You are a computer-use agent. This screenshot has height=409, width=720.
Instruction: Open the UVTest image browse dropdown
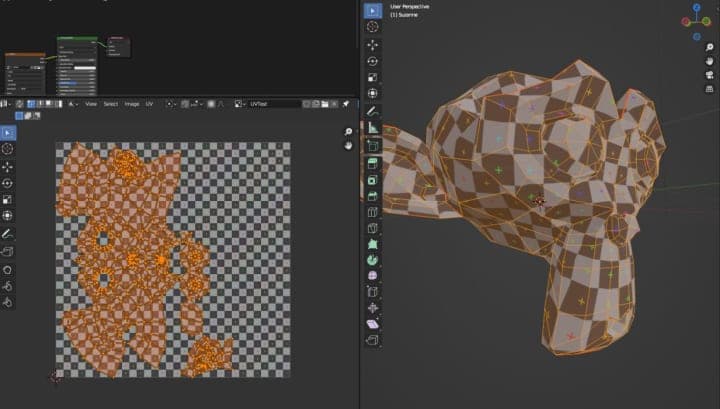click(x=240, y=103)
